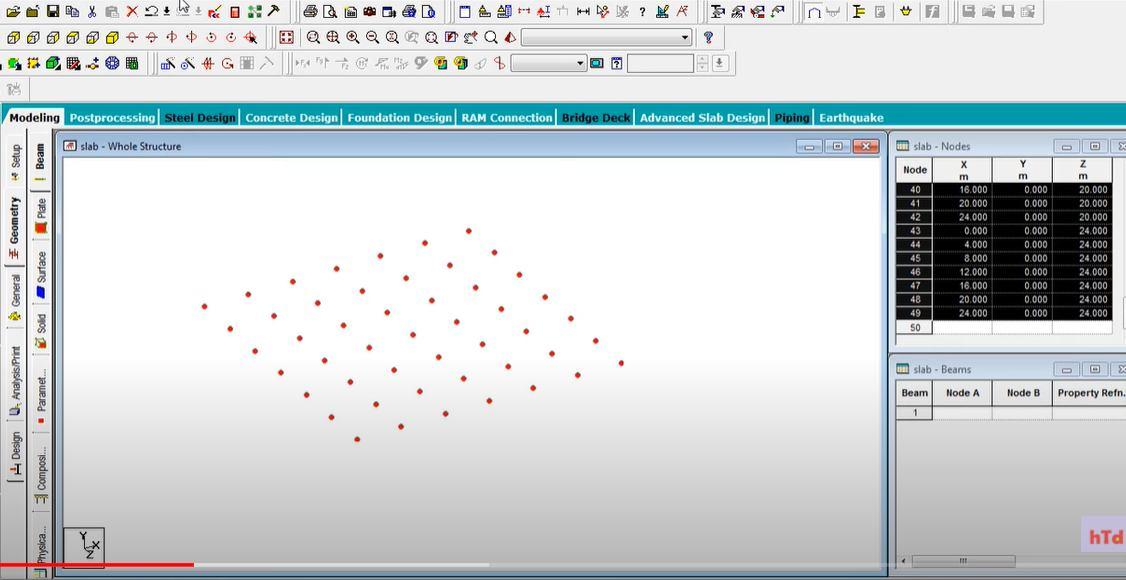The width and height of the screenshot is (1126, 580).
Task: Open the Foundation Design tab
Action: coord(399,118)
